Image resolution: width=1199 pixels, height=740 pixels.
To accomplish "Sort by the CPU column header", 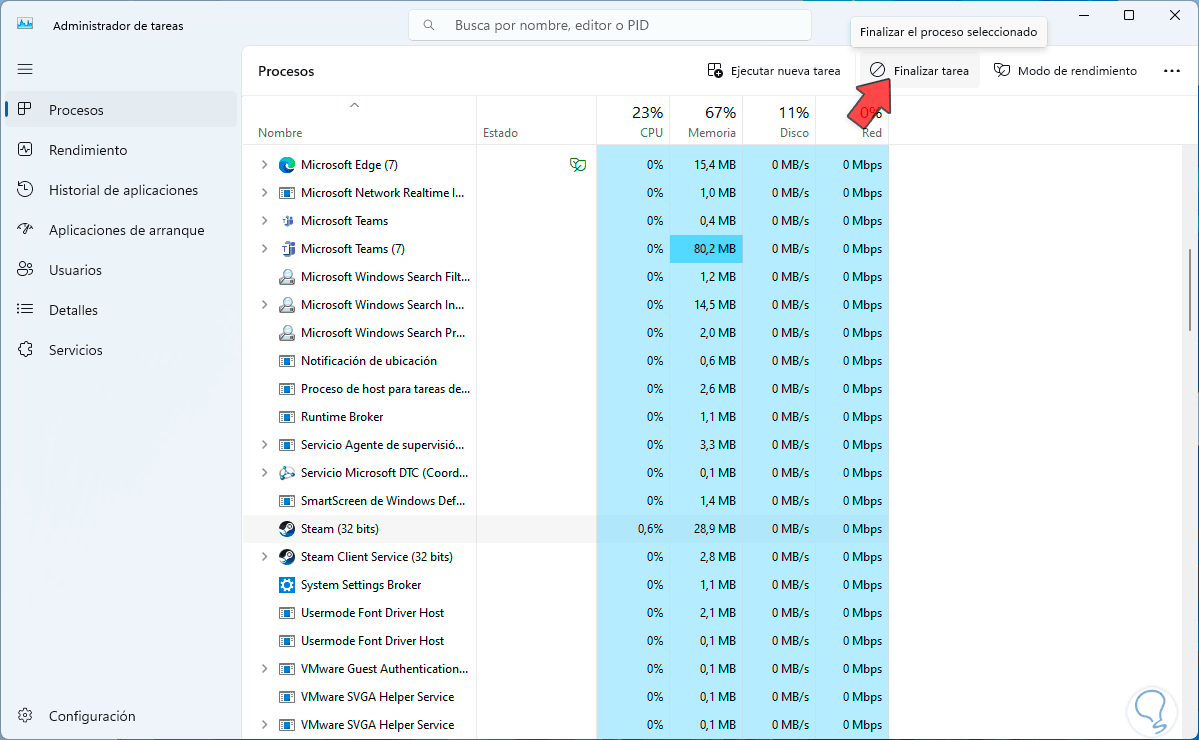I will point(633,121).
